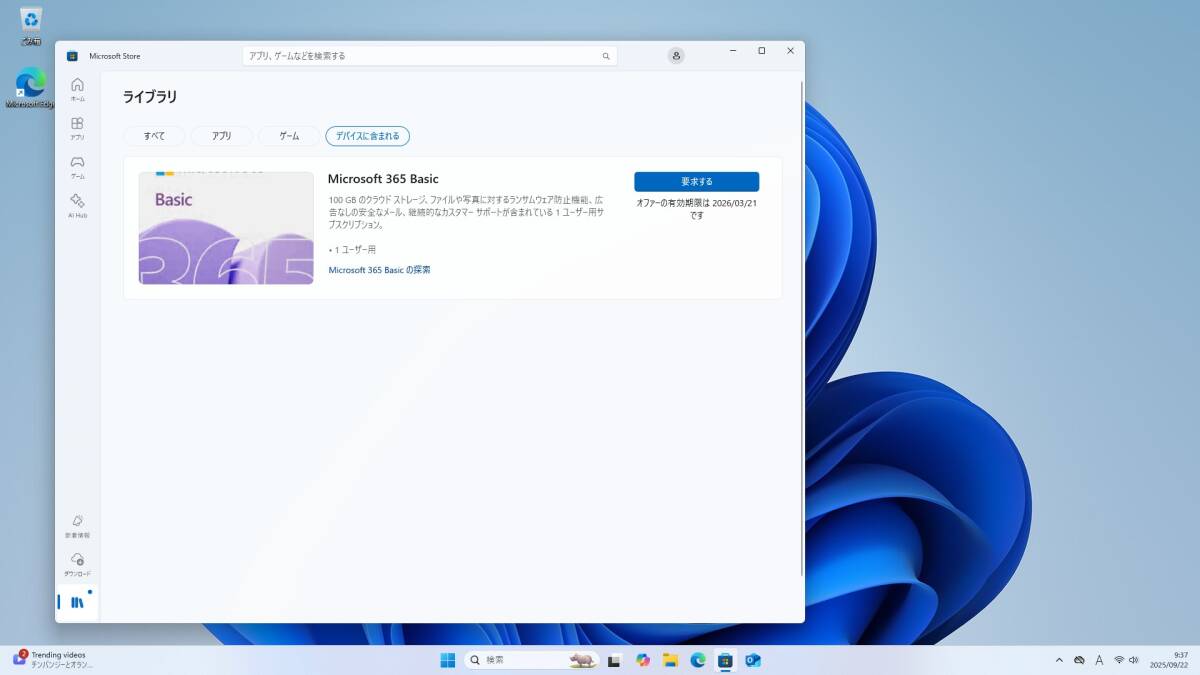Click the search magnifier in the Store search bar
This screenshot has width=1200, height=675.
click(x=605, y=55)
